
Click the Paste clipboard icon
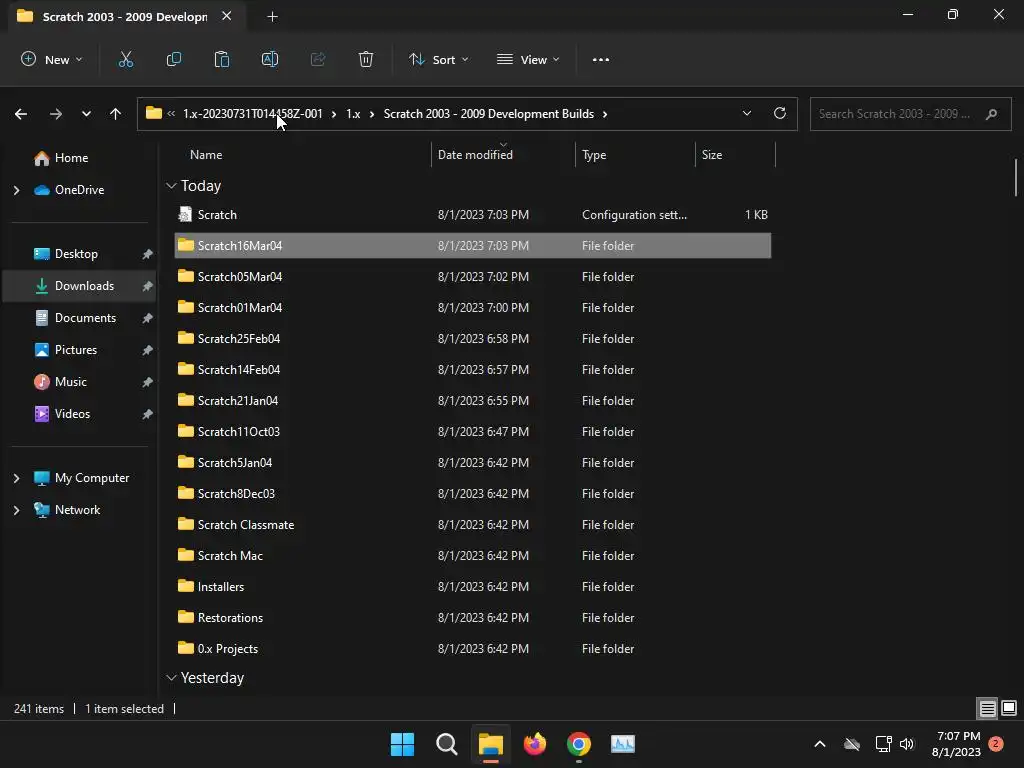[221, 59]
